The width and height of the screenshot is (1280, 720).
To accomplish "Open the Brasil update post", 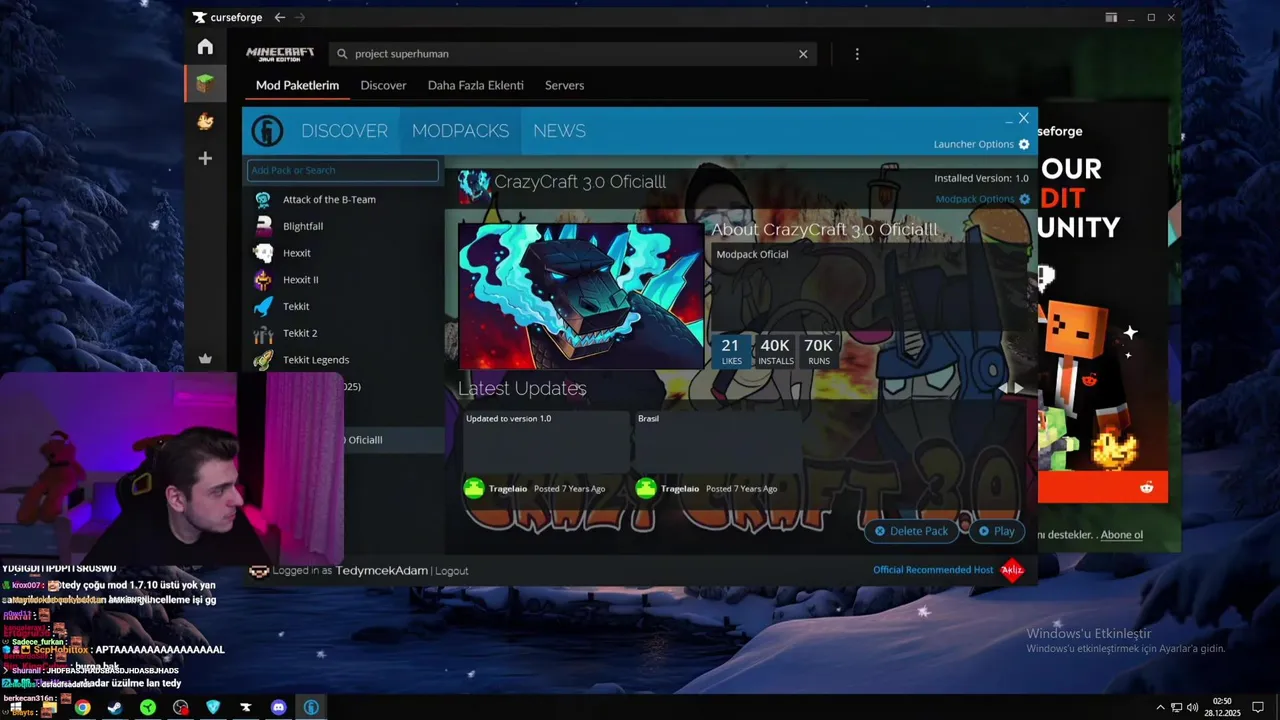I will click(x=718, y=440).
